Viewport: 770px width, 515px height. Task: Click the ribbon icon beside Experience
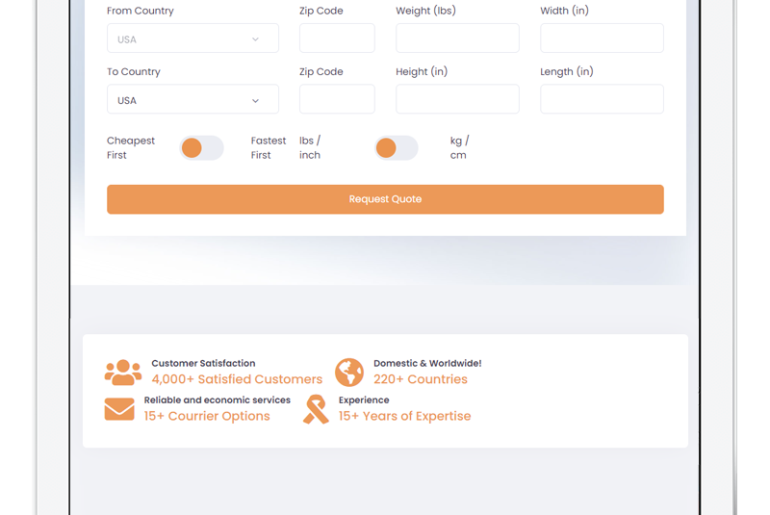[316, 409]
